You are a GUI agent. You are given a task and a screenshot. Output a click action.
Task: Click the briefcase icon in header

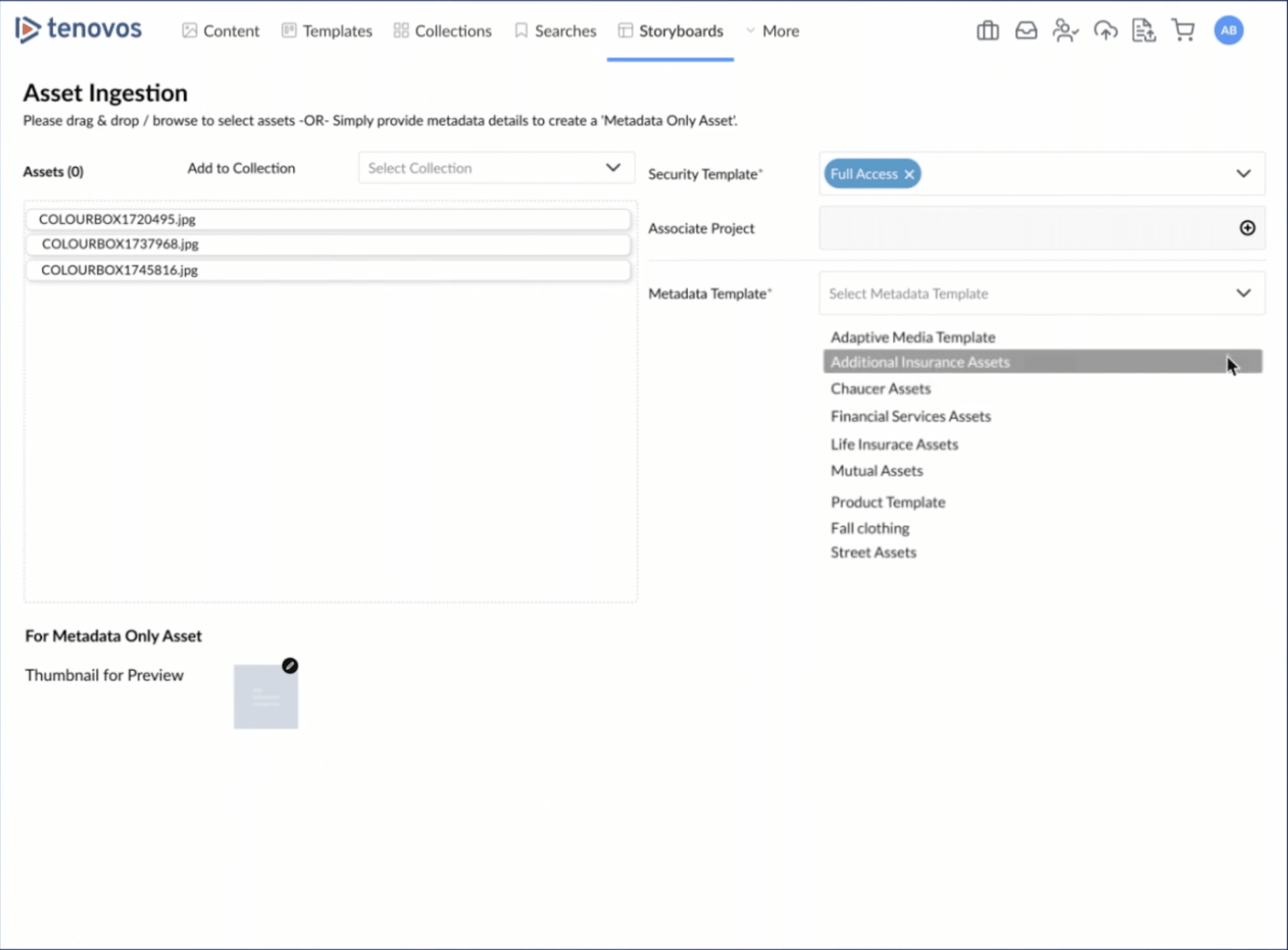click(x=987, y=30)
